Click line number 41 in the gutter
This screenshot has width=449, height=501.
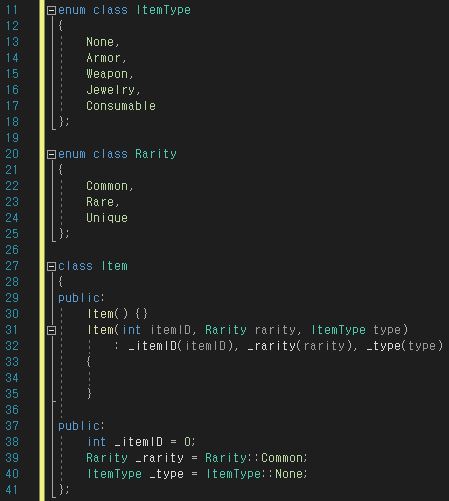point(11,490)
